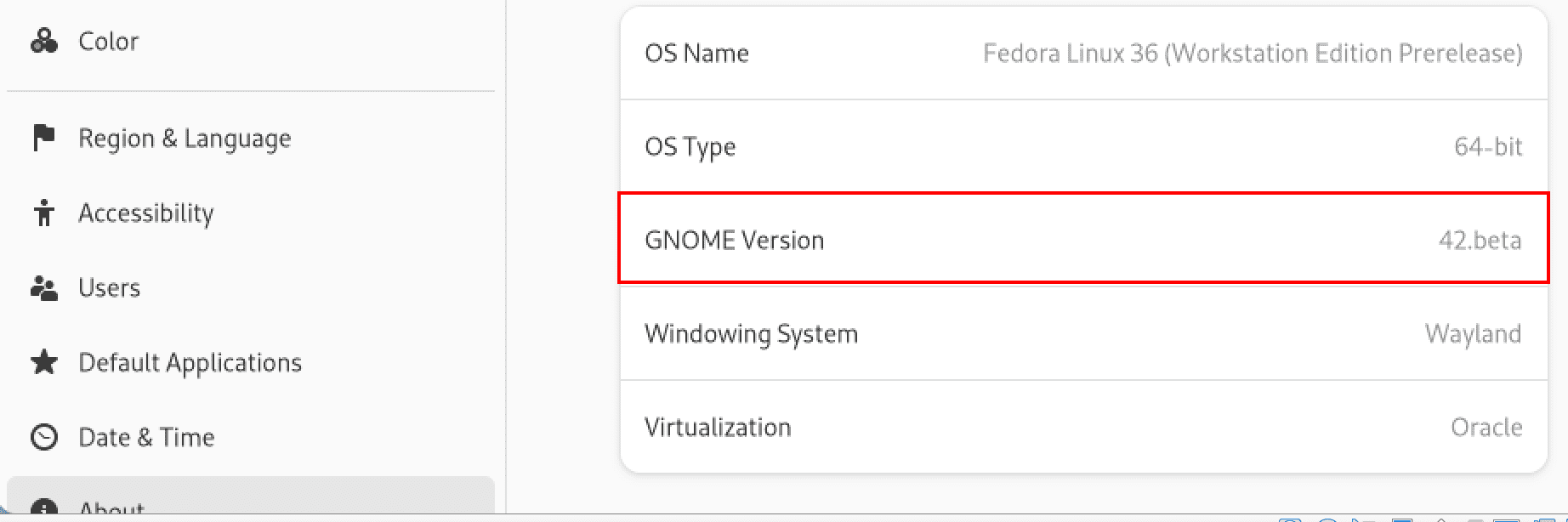Click the leftmost status icon in bottom-right tray
This screenshot has width=1568, height=522.
(x=1292, y=517)
